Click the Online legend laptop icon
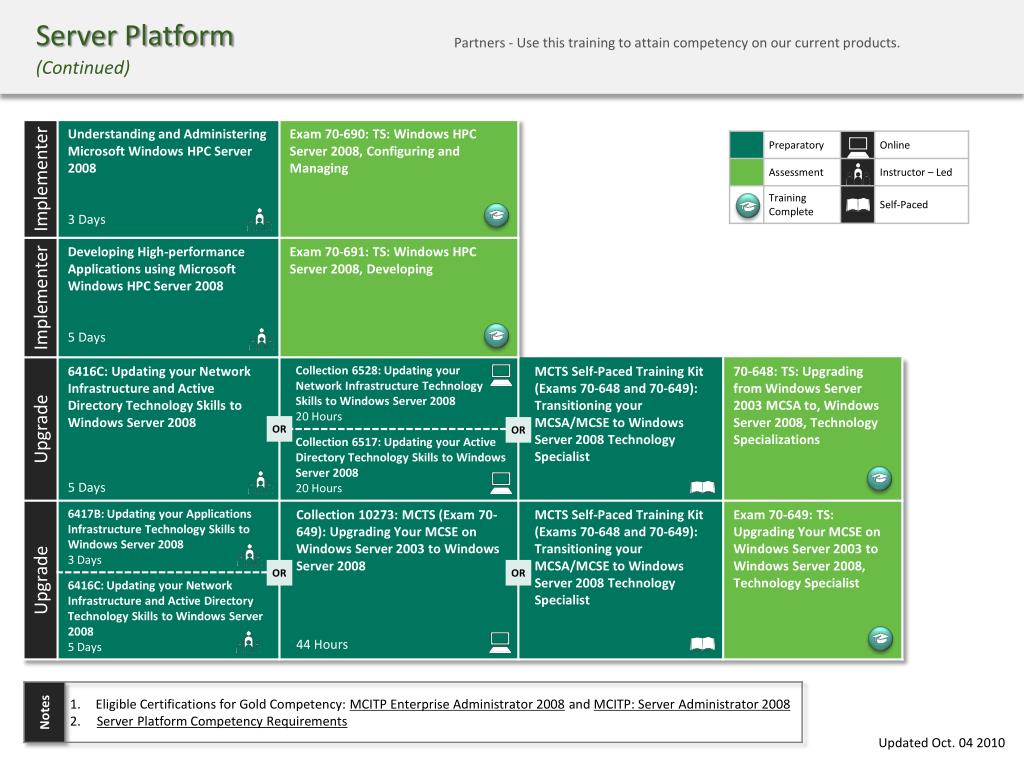The image size is (1024, 768). click(857, 144)
